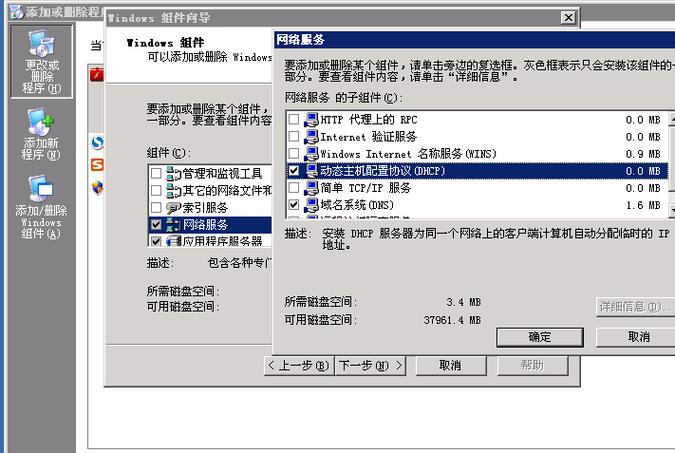Select the 索引服务 row text

click(205, 208)
